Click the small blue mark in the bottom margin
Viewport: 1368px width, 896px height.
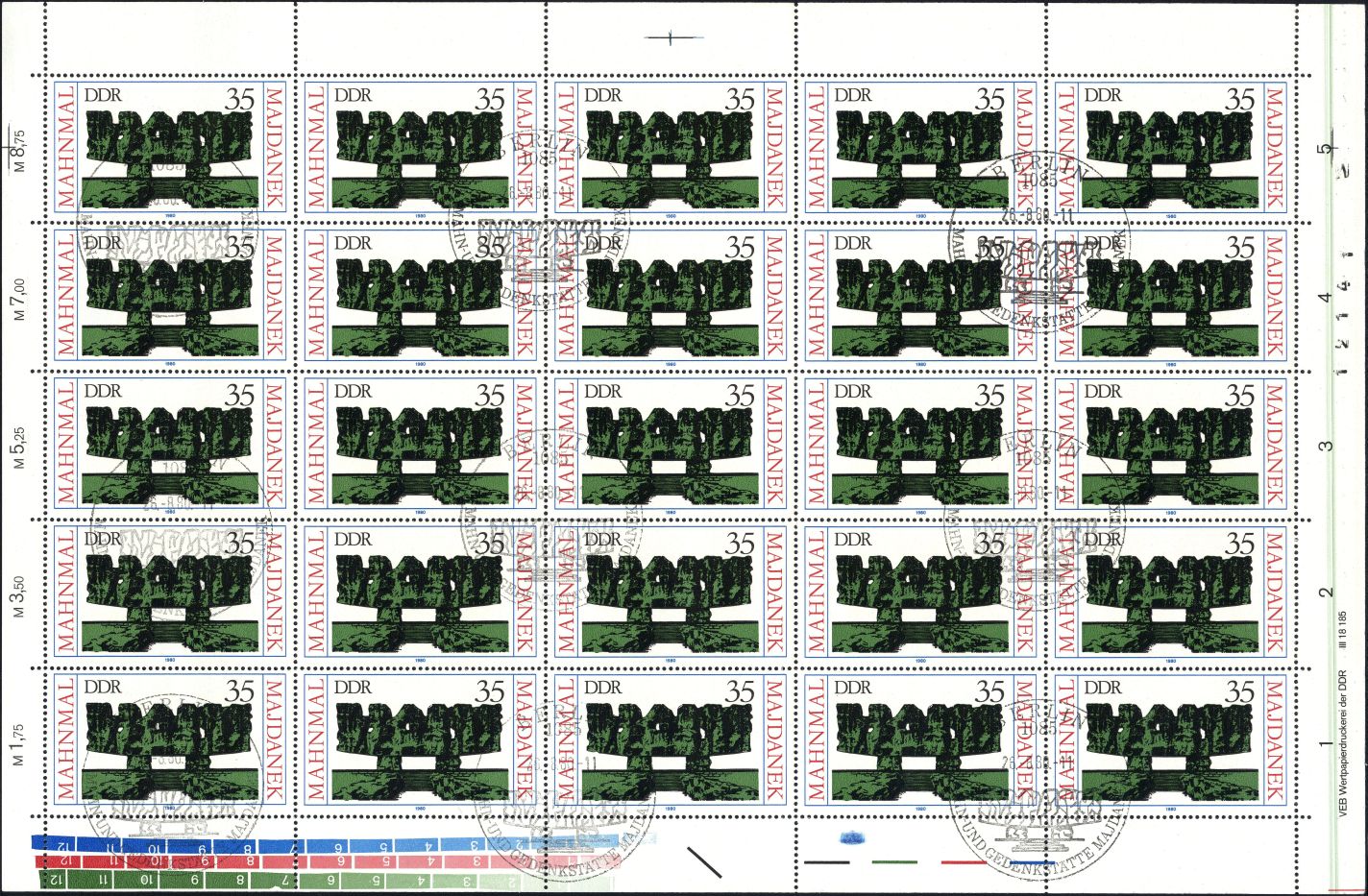[x=851, y=838]
